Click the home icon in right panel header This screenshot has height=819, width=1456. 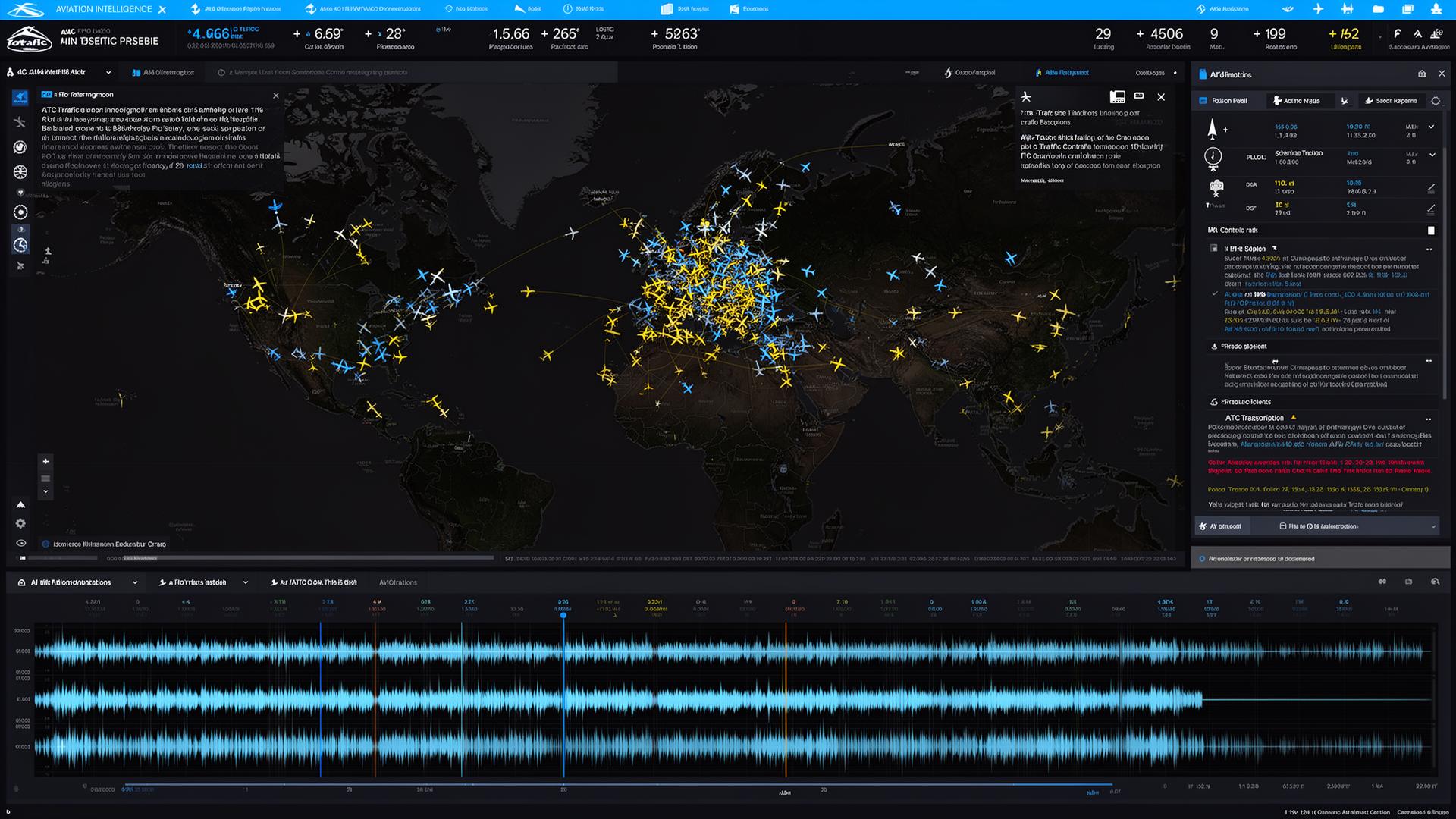click(x=1423, y=74)
